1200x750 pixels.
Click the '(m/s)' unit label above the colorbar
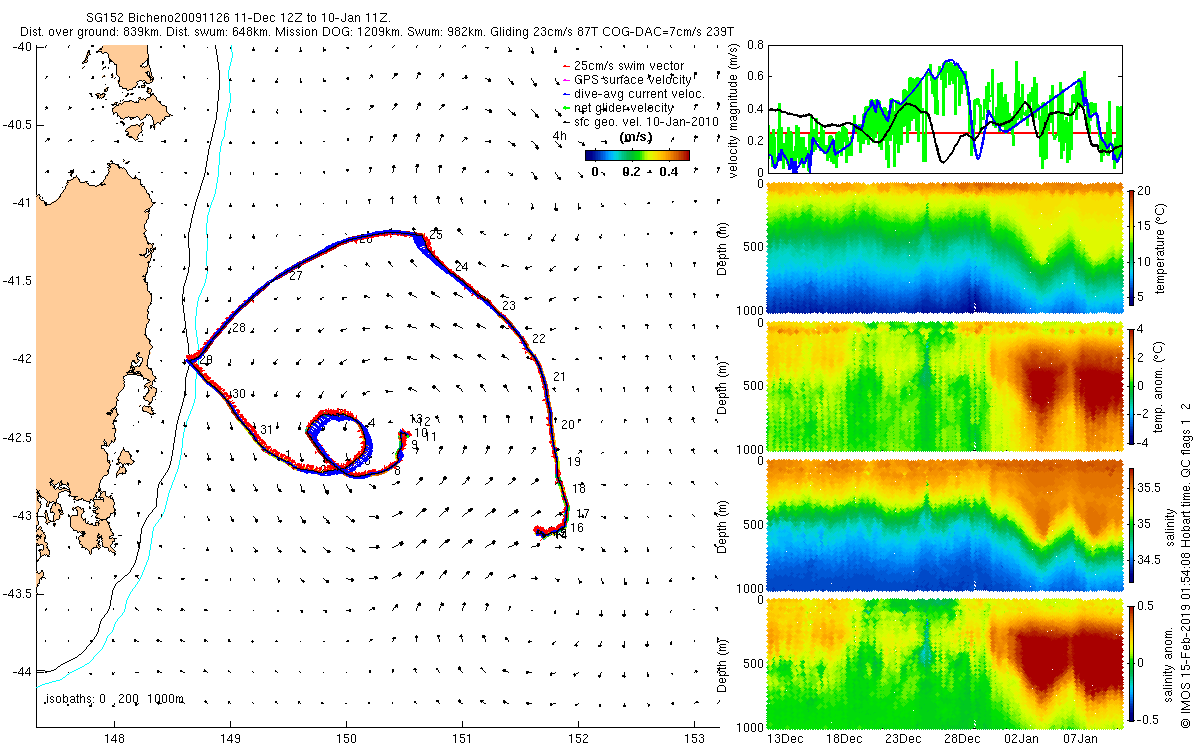point(637,136)
